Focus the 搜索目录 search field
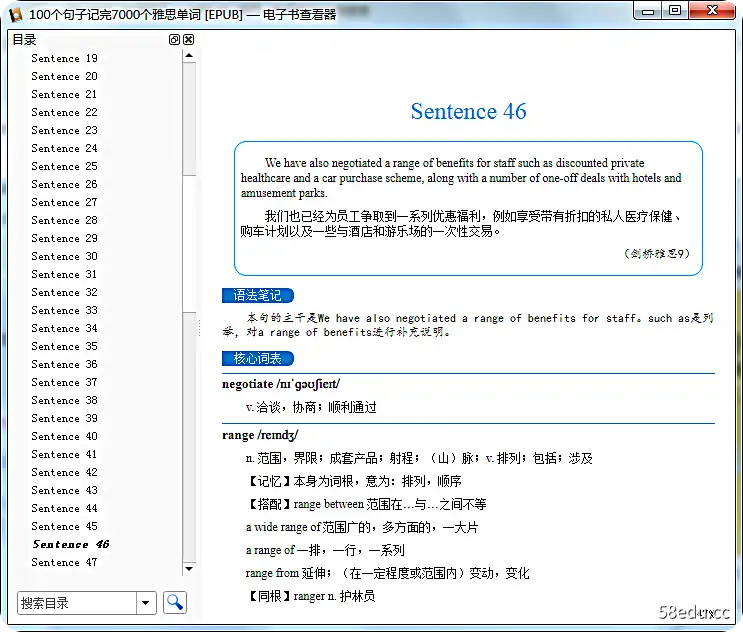 point(77,603)
